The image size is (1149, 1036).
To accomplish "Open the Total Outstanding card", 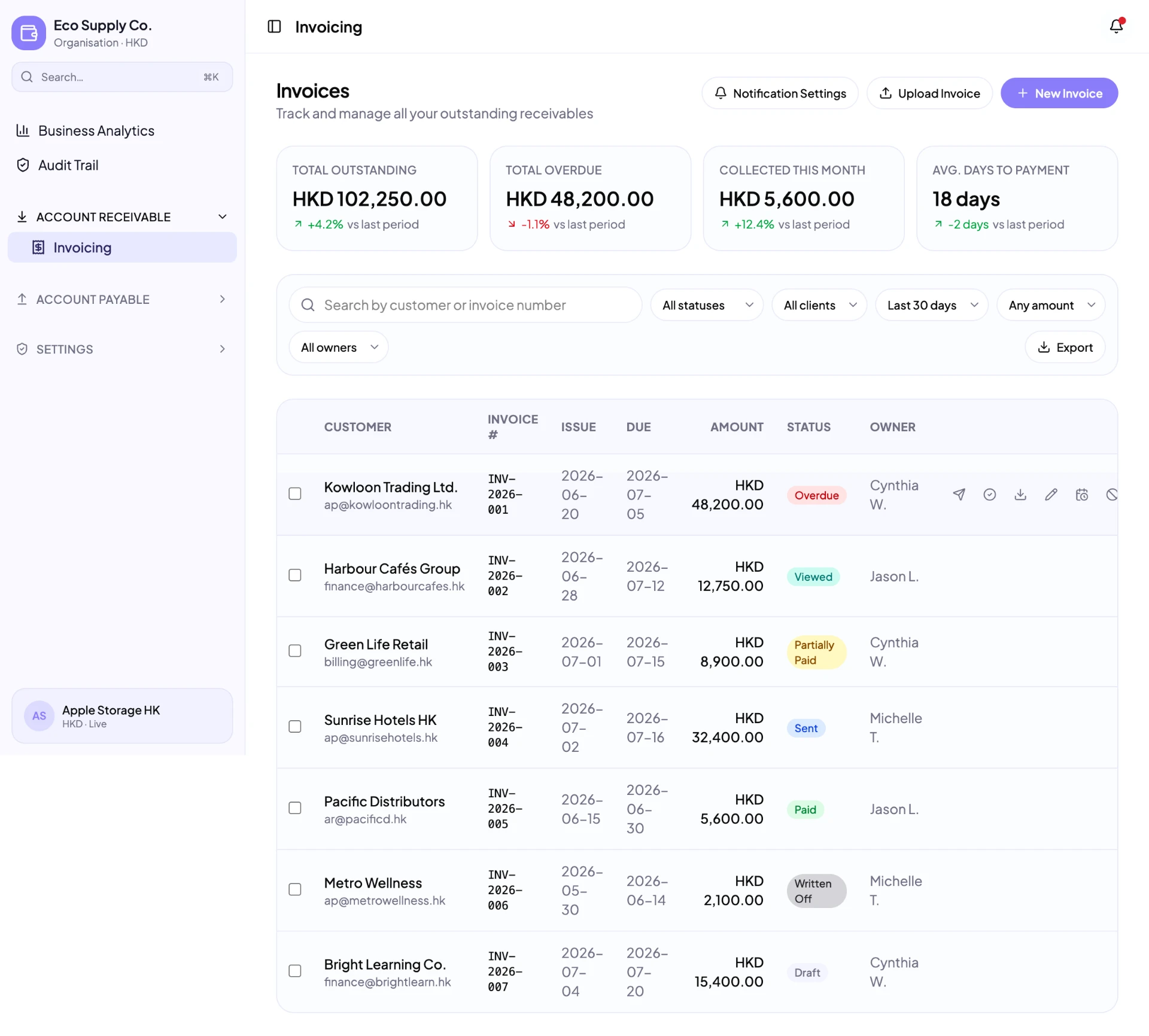I will click(x=377, y=199).
